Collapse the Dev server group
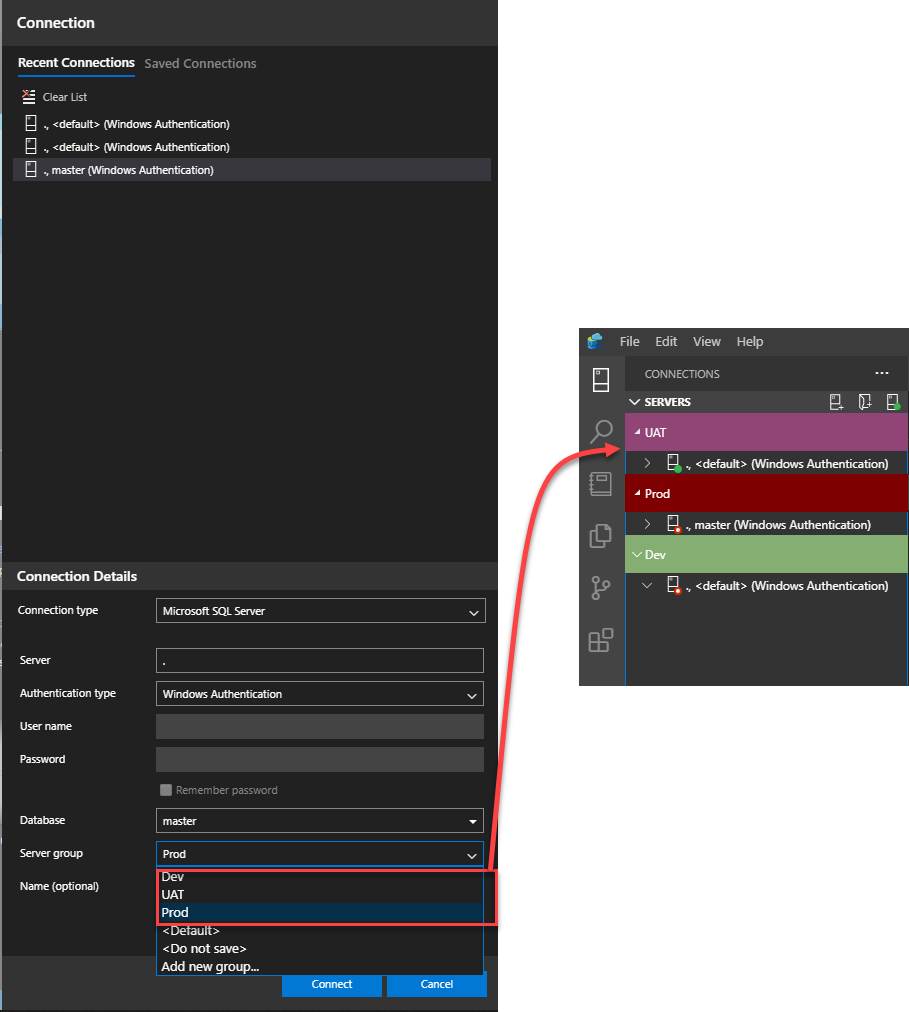The height and width of the screenshot is (1012, 909). [x=637, y=554]
